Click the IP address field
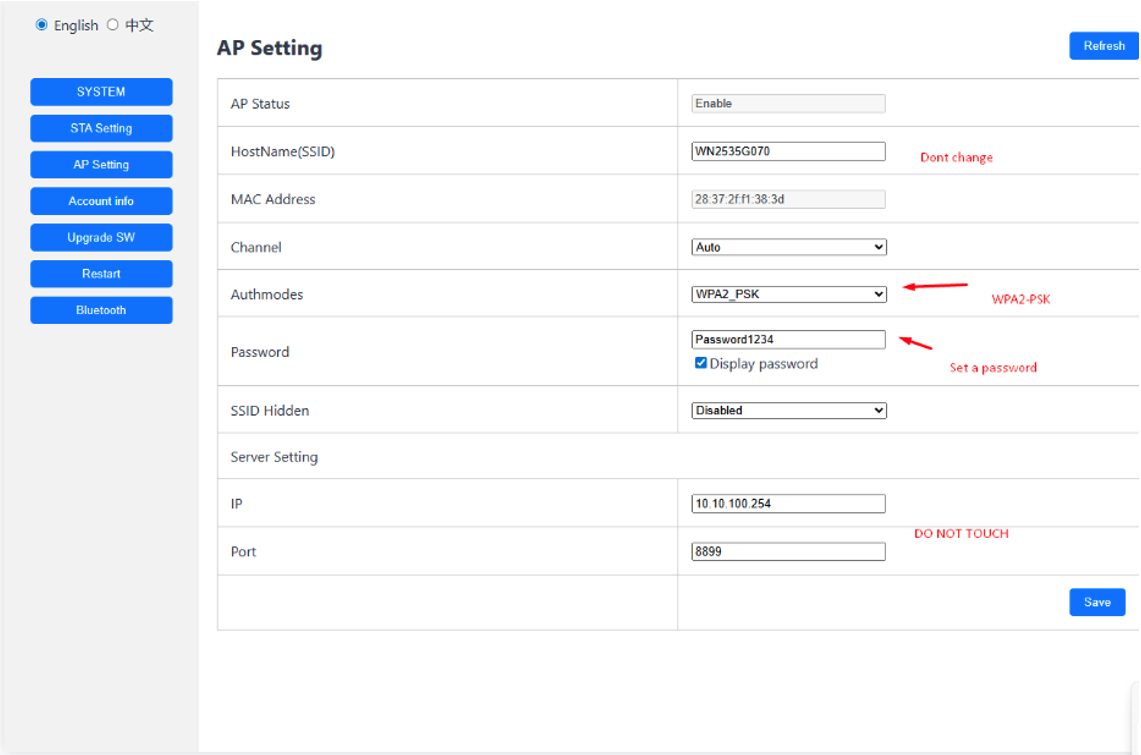Screen dimensions: 1141x755 tap(788, 504)
